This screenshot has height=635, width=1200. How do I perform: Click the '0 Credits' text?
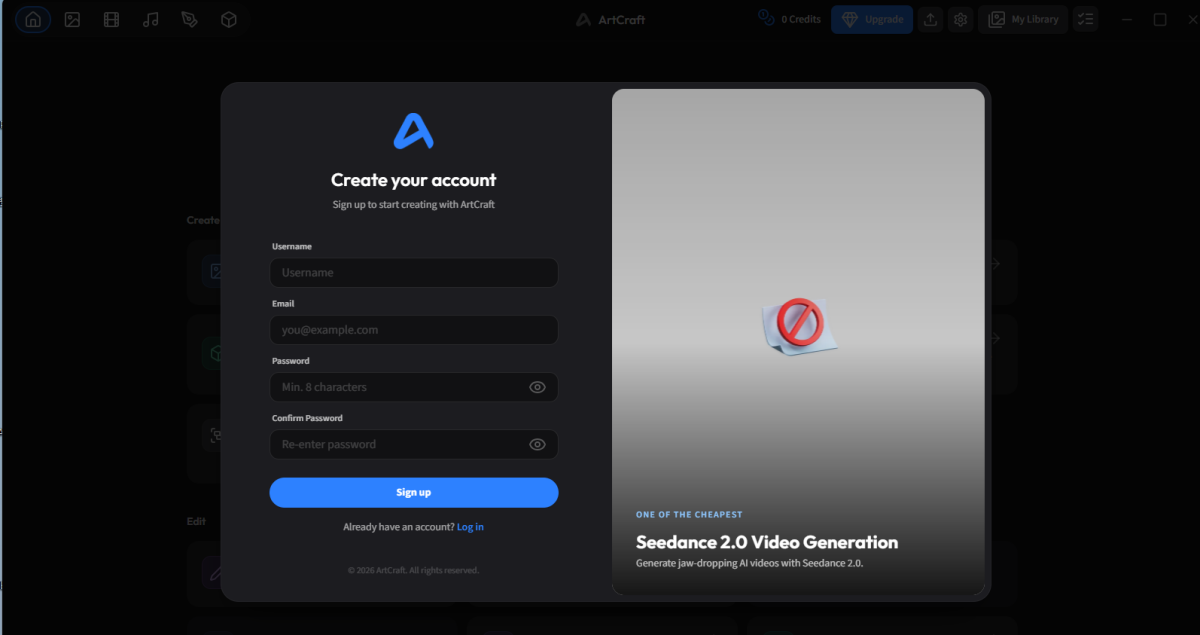pos(801,19)
